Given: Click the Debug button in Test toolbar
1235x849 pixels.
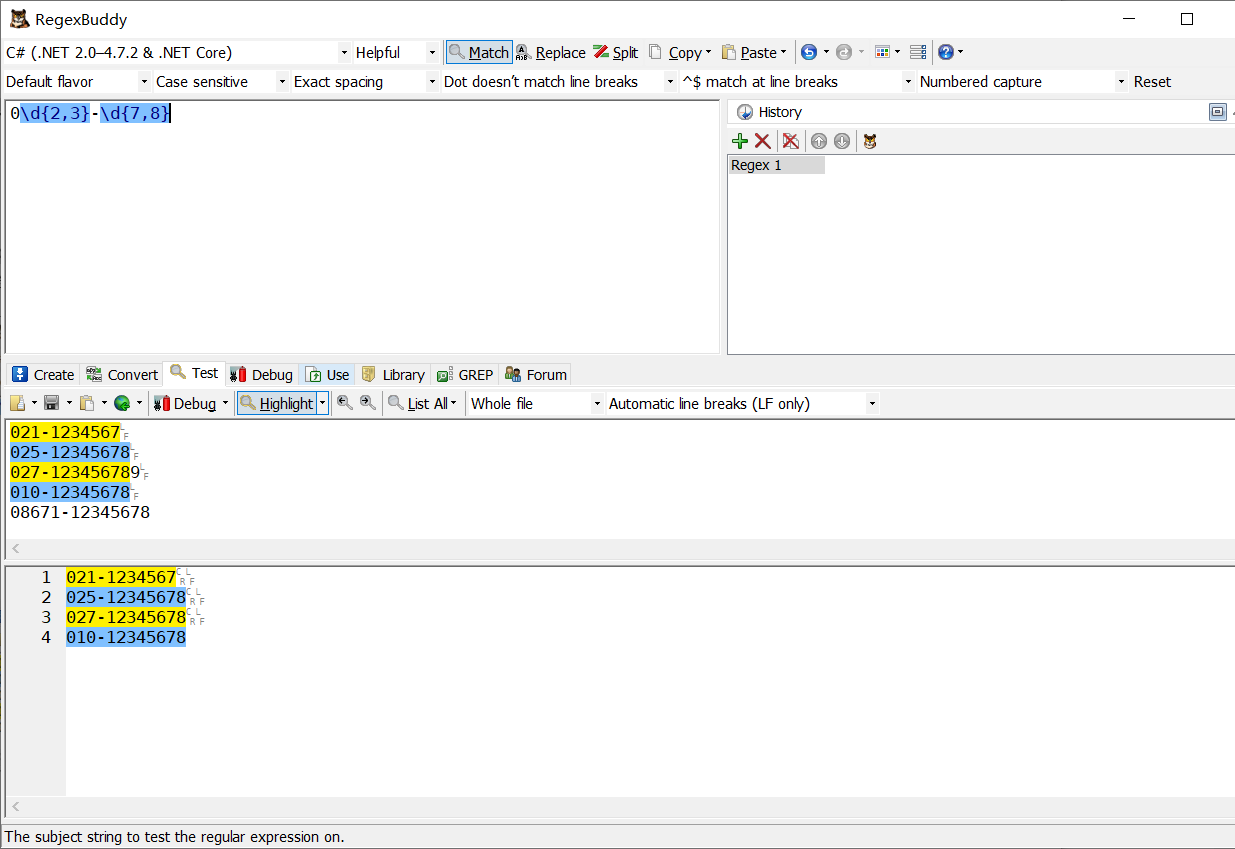Looking at the screenshot, I should [185, 403].
